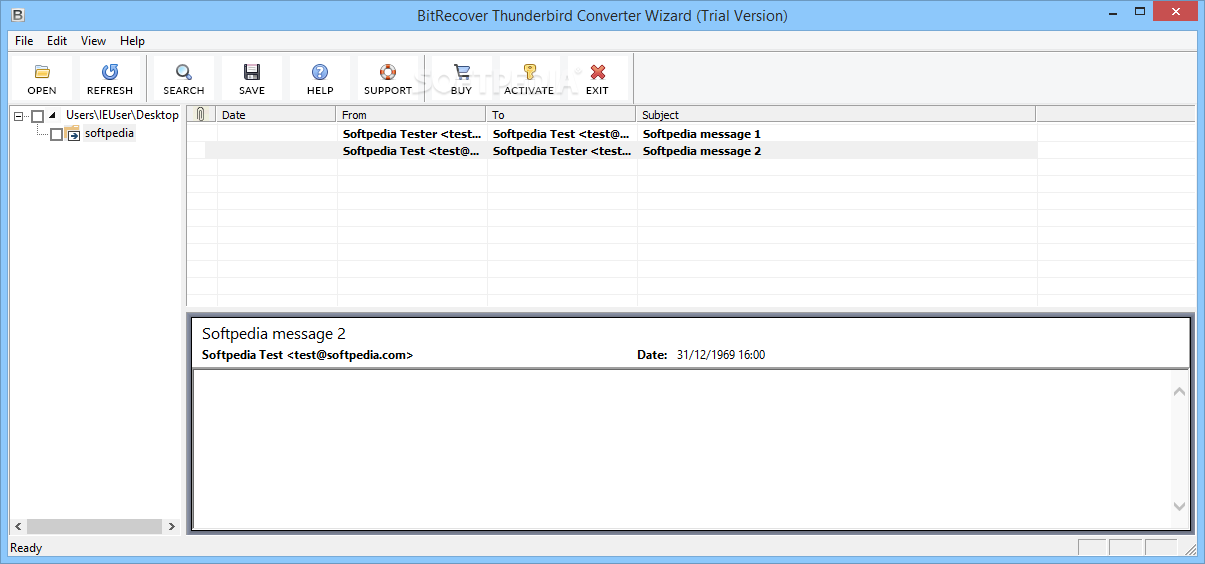Click the attachment paperclip column header

pyautogui.click(x=201, y=114)
